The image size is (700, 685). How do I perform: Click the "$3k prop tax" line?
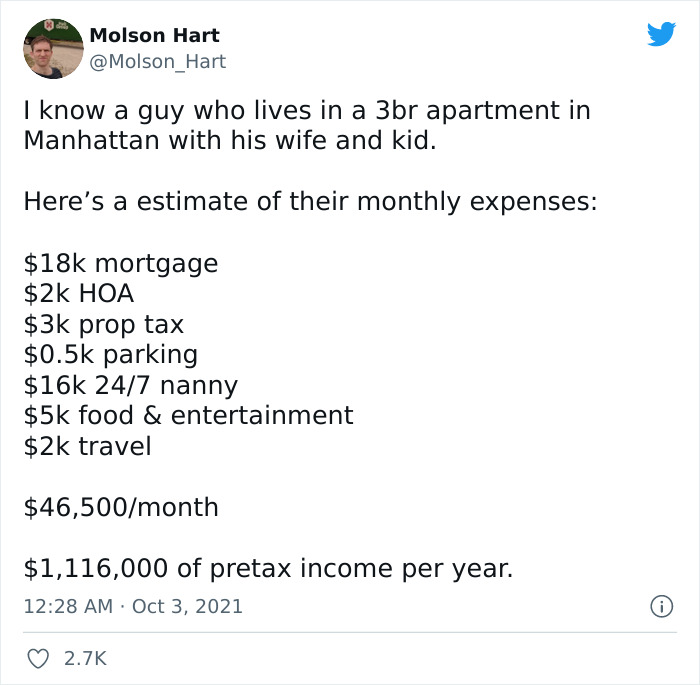click(104, 324)
